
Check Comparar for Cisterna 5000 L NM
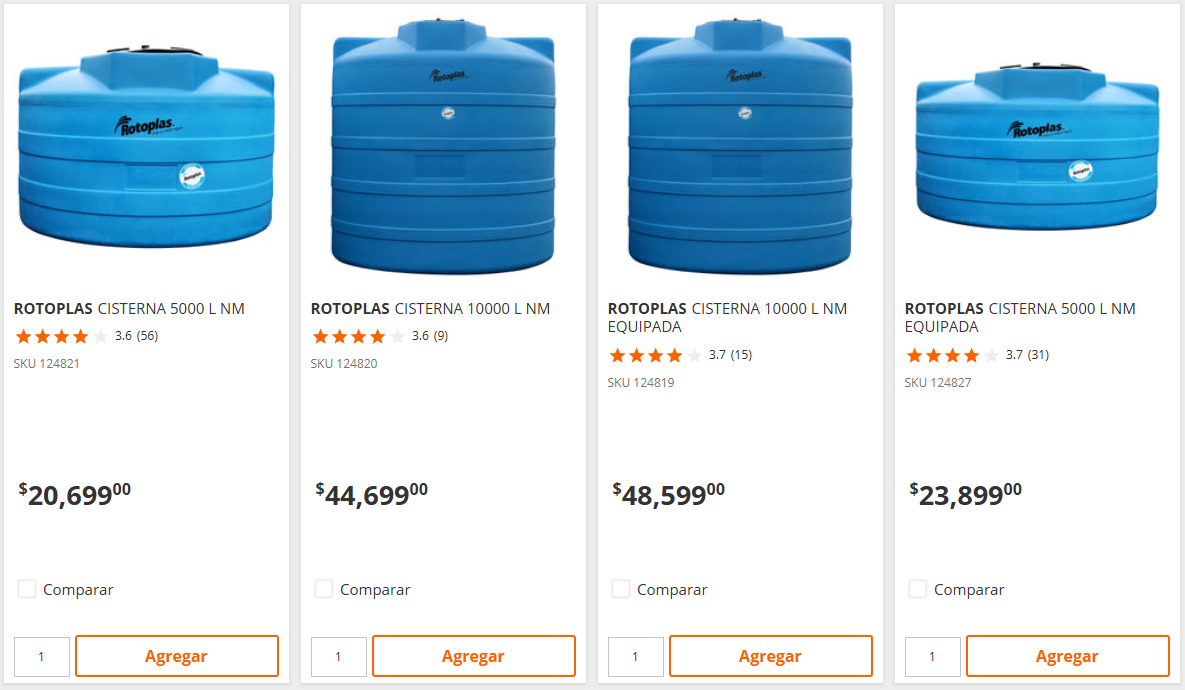coord(27,589)
